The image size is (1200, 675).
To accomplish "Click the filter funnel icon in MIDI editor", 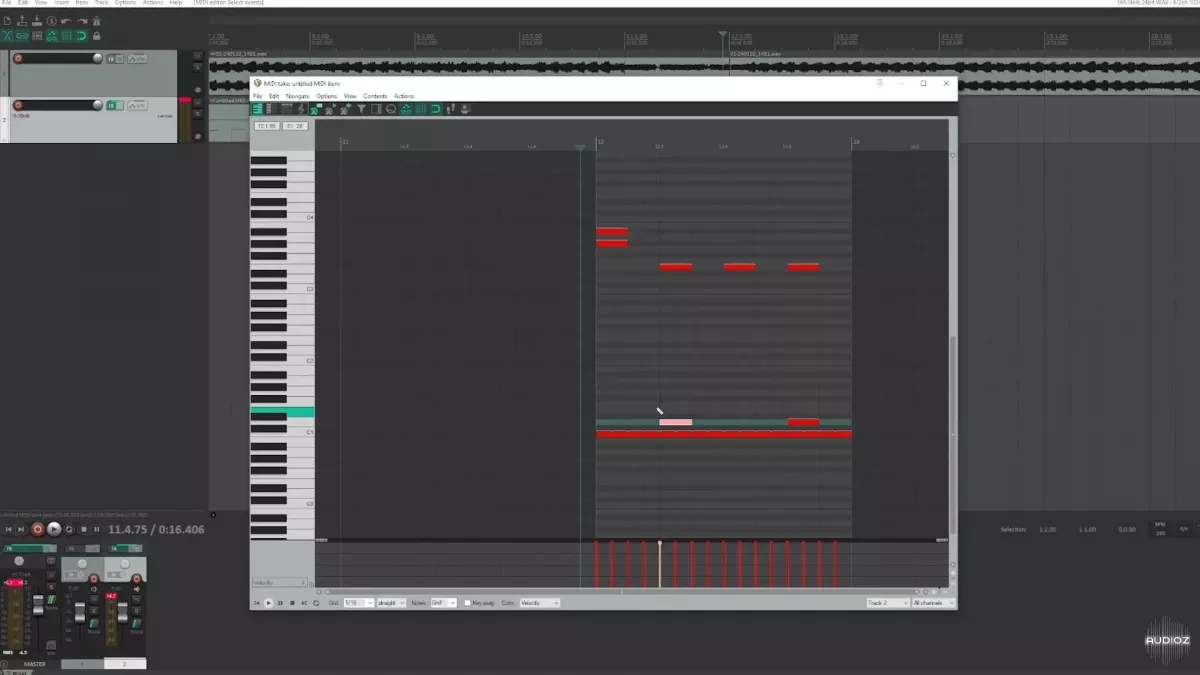I will click(x=361, y=109).
